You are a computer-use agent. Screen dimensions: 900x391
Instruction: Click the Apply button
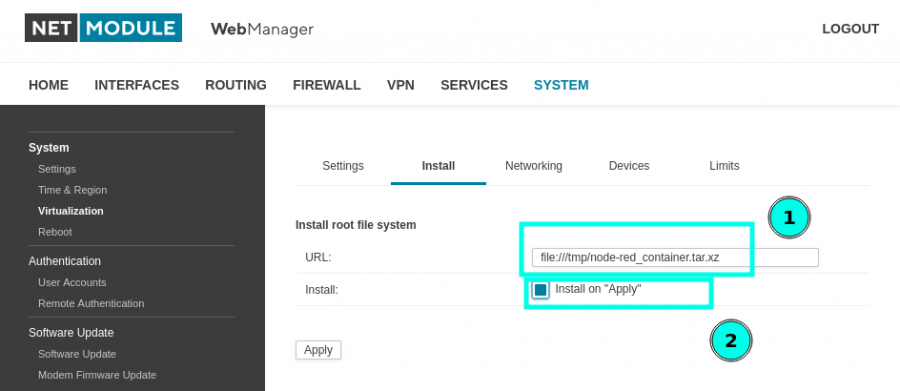click(318, 350)
